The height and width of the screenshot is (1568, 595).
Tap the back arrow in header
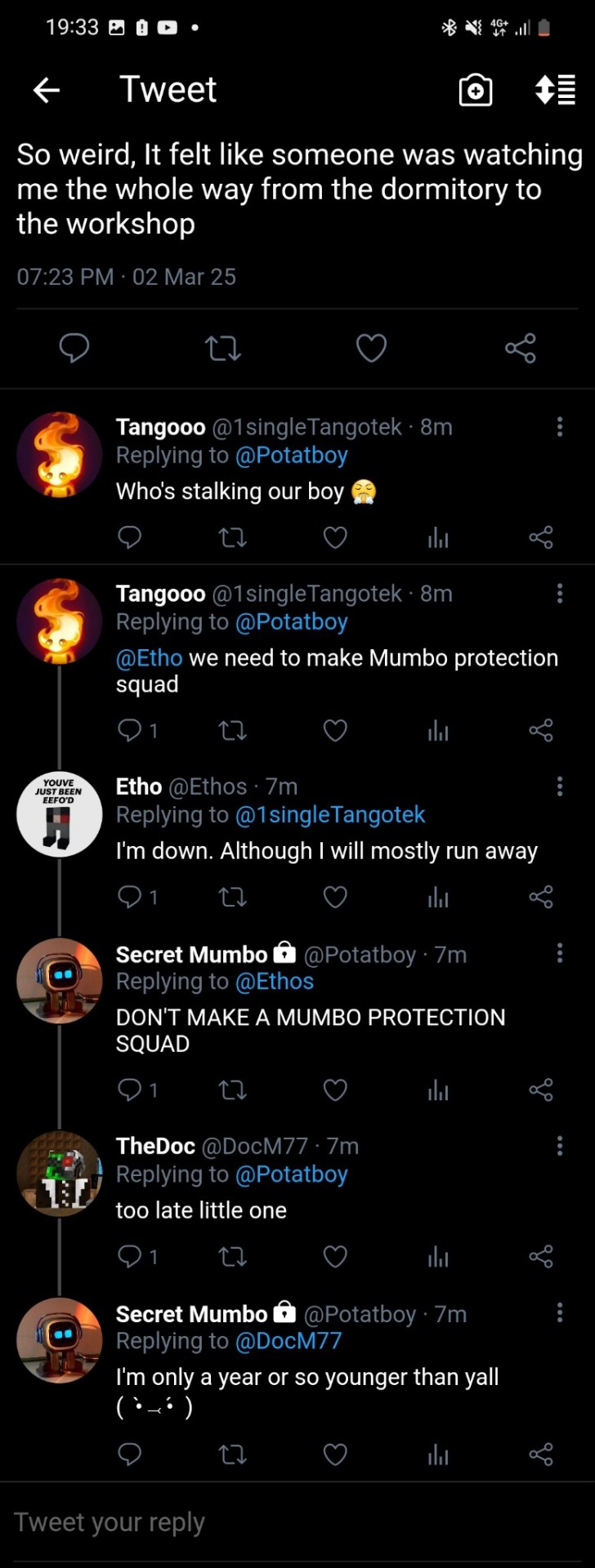coord(47,90)
